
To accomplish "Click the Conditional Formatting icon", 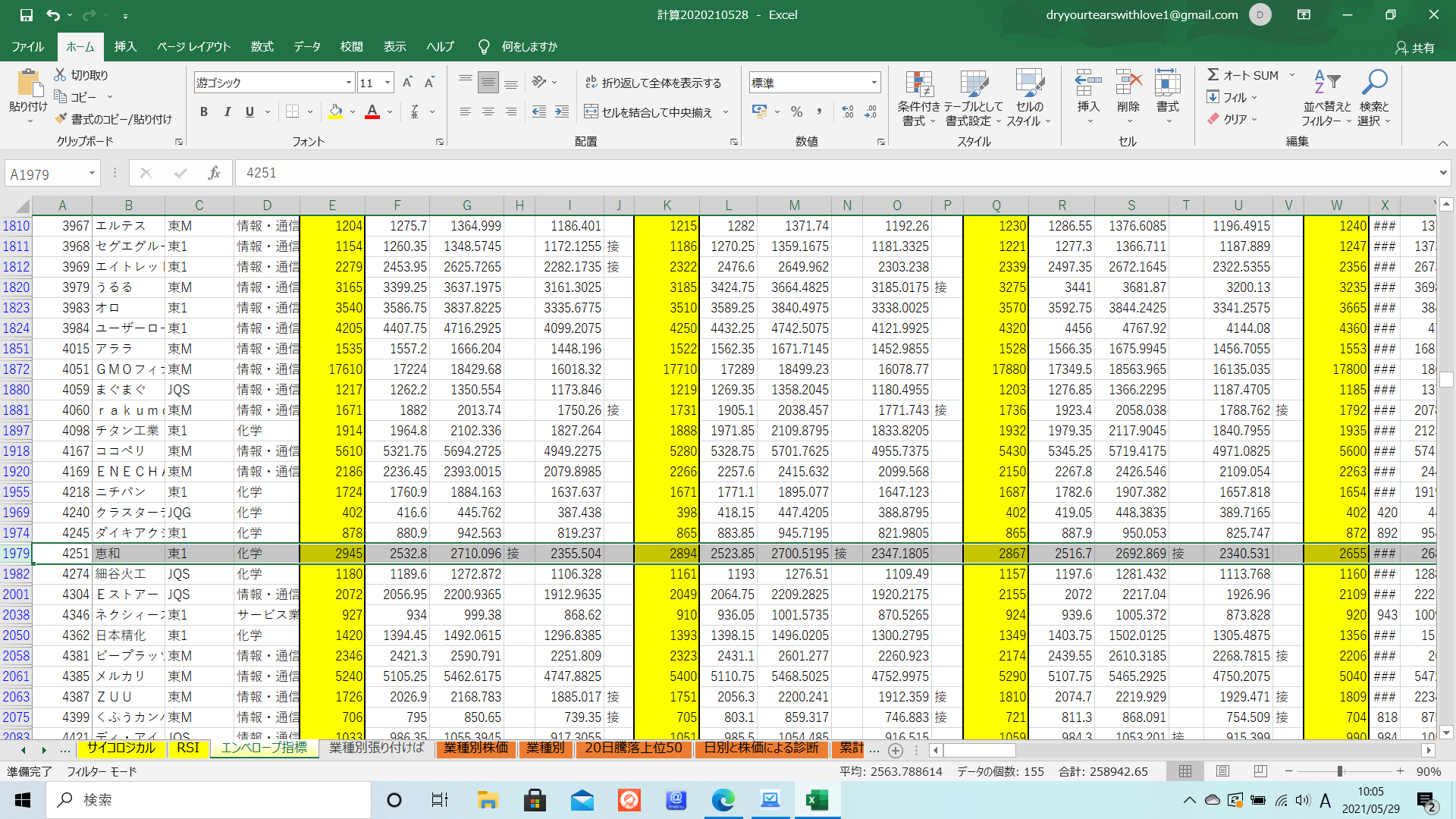I will coord(918,85).
